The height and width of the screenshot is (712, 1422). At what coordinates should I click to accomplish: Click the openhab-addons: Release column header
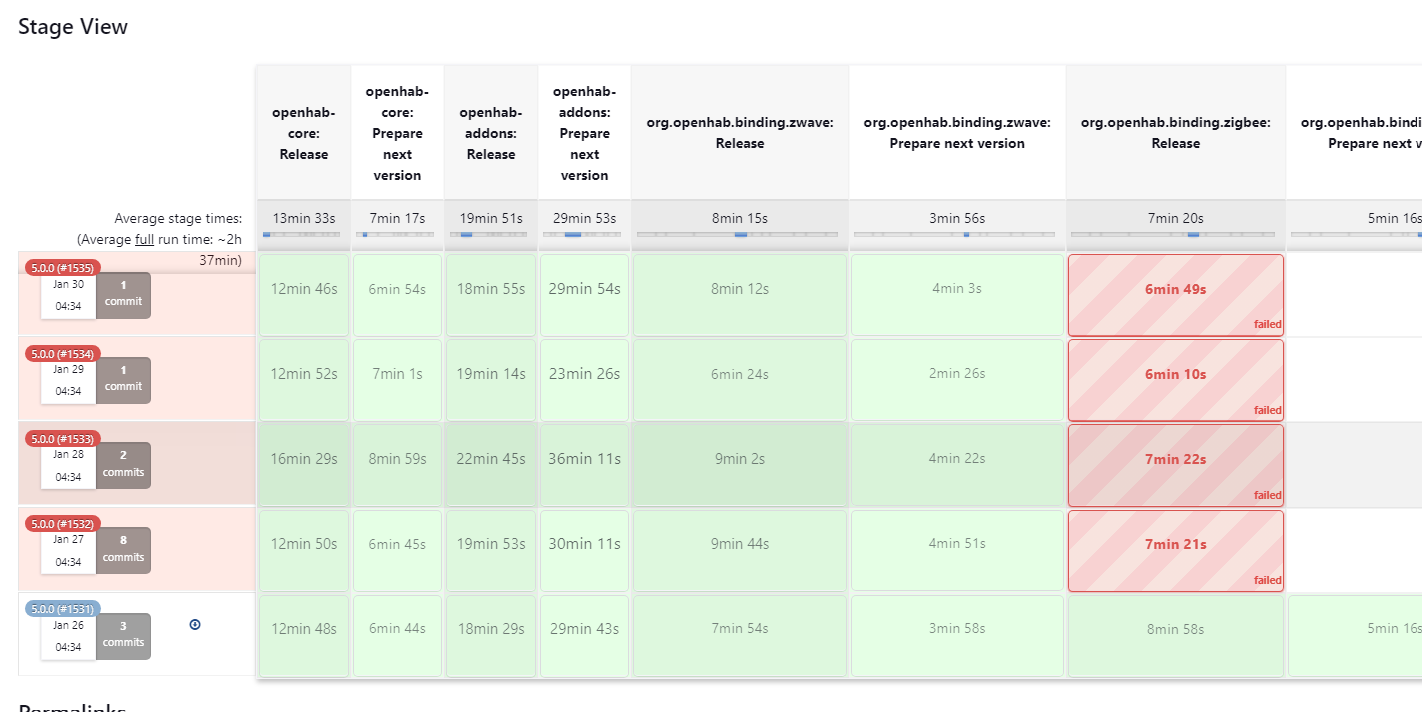pos(491,133)
